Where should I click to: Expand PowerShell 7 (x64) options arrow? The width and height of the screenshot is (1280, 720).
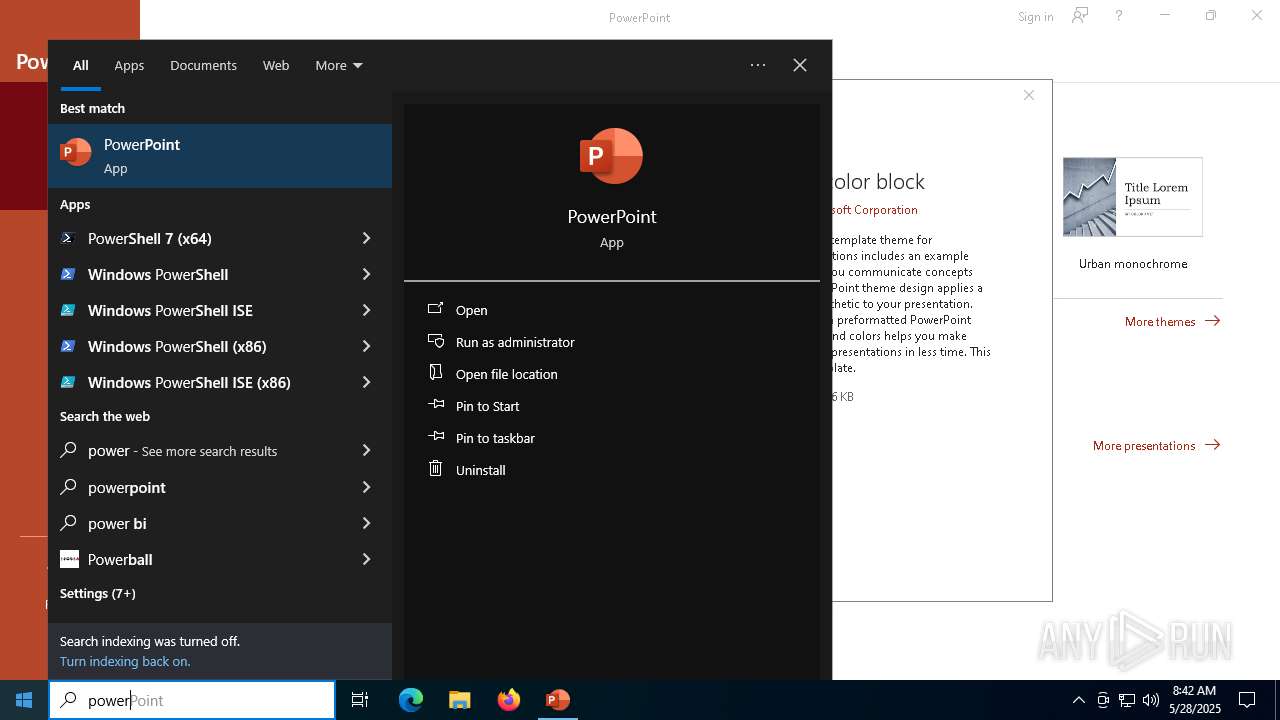tap(366, 238)
